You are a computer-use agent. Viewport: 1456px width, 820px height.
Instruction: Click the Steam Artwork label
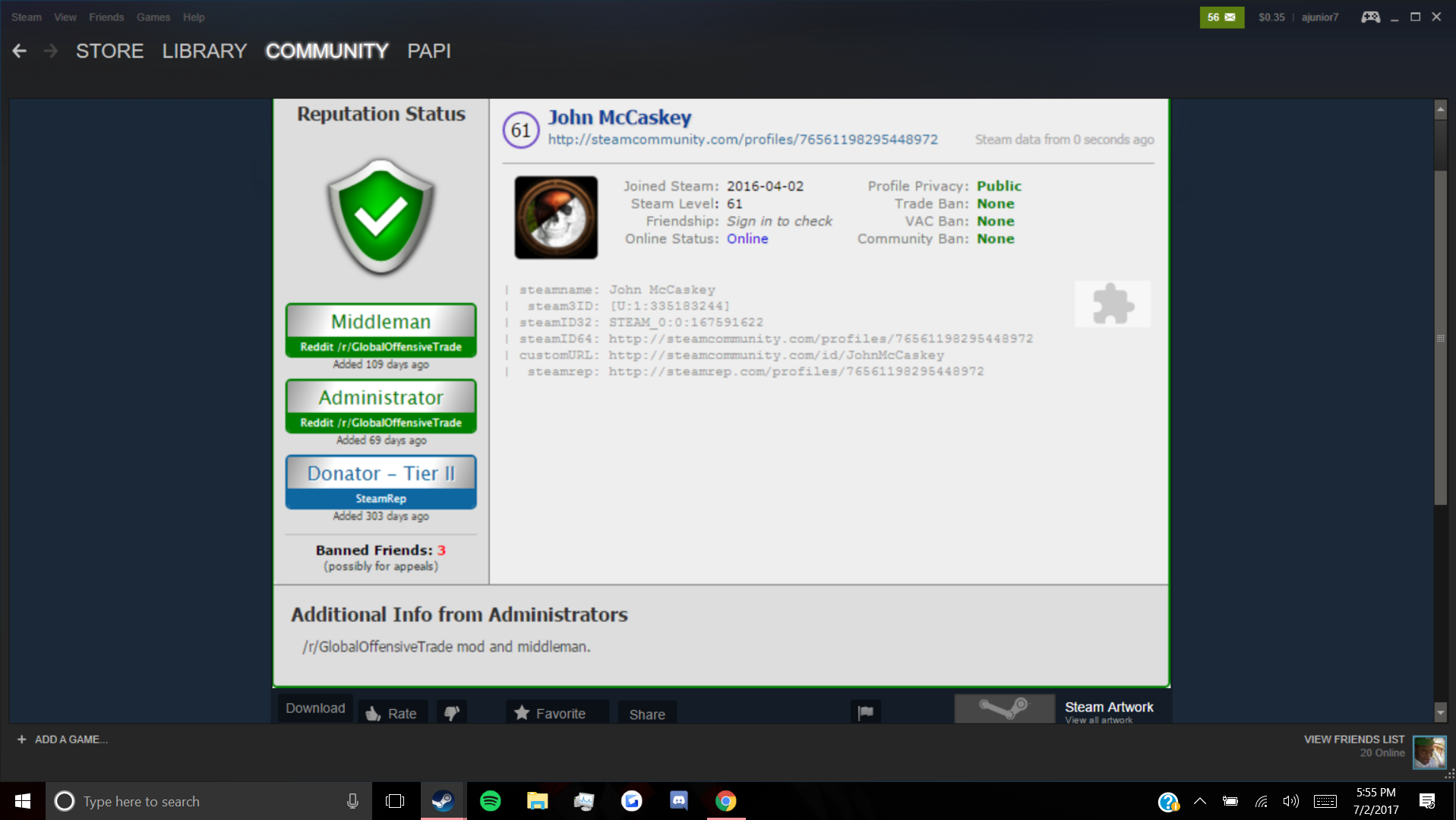click(1109, 707)
